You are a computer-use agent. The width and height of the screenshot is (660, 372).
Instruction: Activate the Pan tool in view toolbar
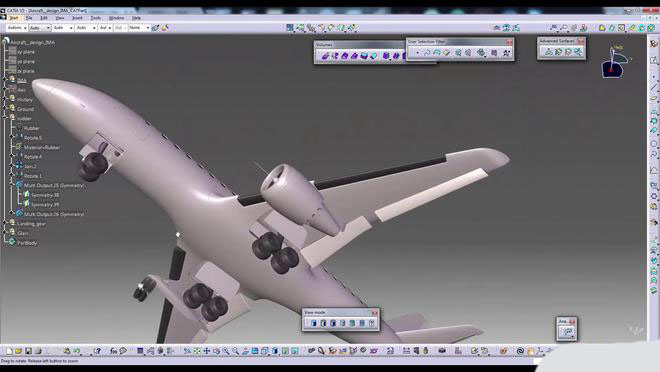tap(207, 351)
